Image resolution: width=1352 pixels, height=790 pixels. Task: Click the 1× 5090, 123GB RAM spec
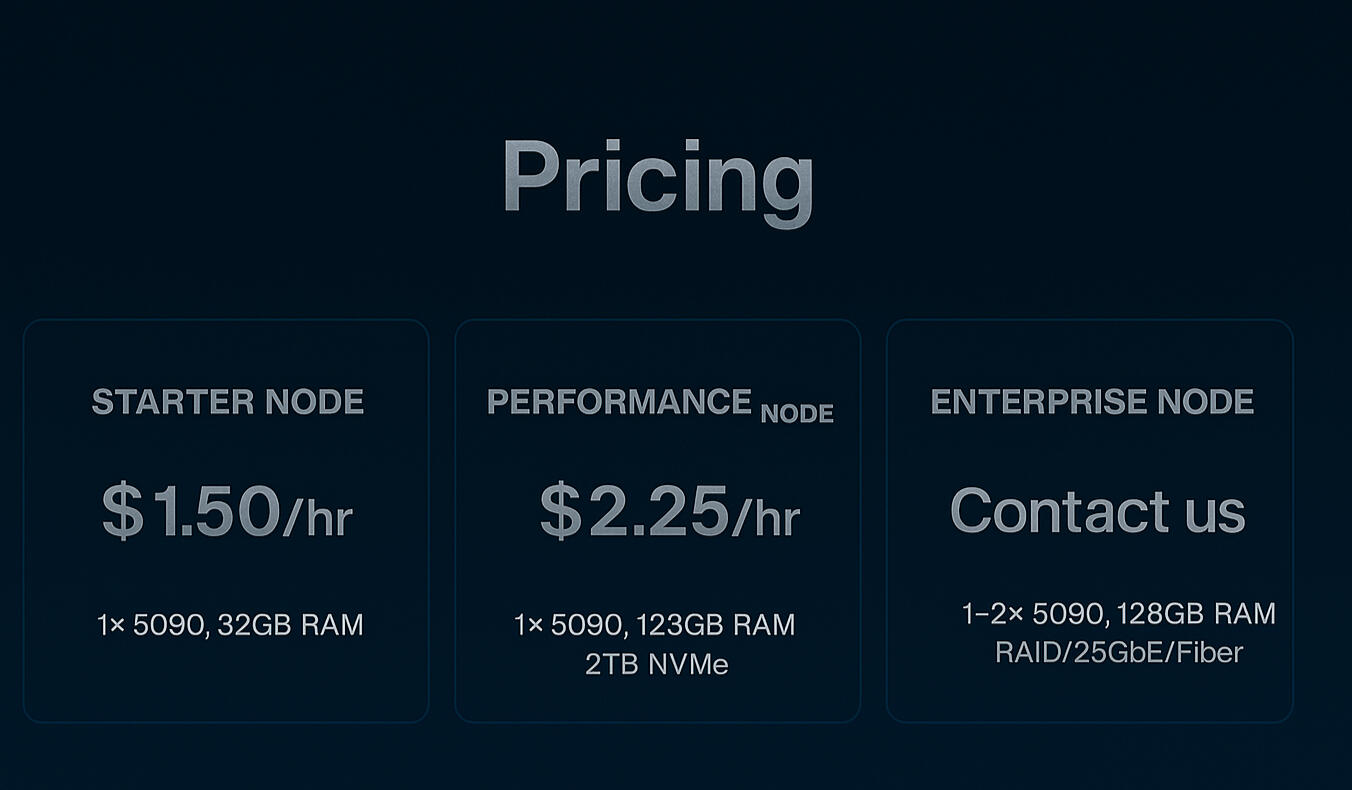tap(655, 625)
